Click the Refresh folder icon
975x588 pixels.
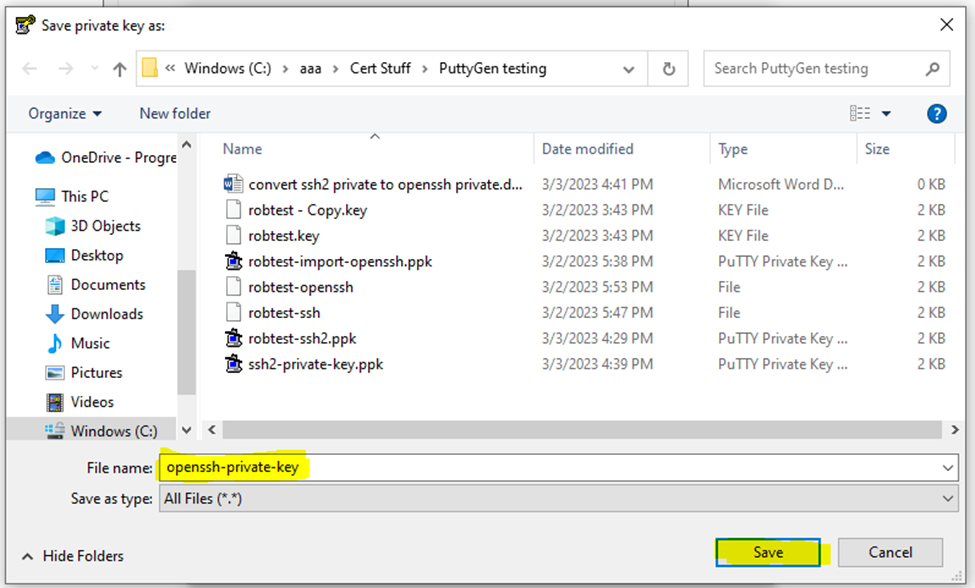coord(668,69)
